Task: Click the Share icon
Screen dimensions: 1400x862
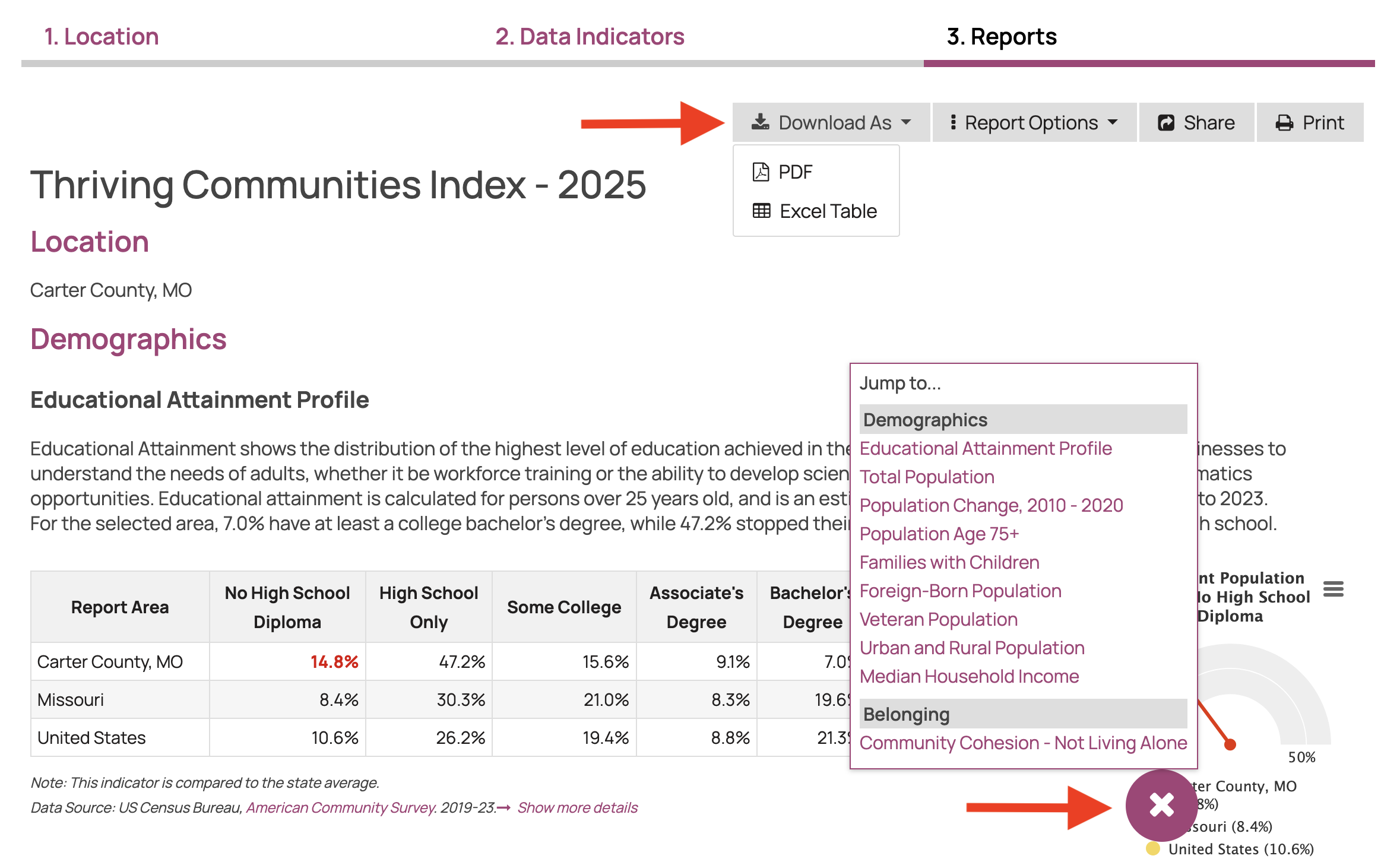Action: [1166, 122]
